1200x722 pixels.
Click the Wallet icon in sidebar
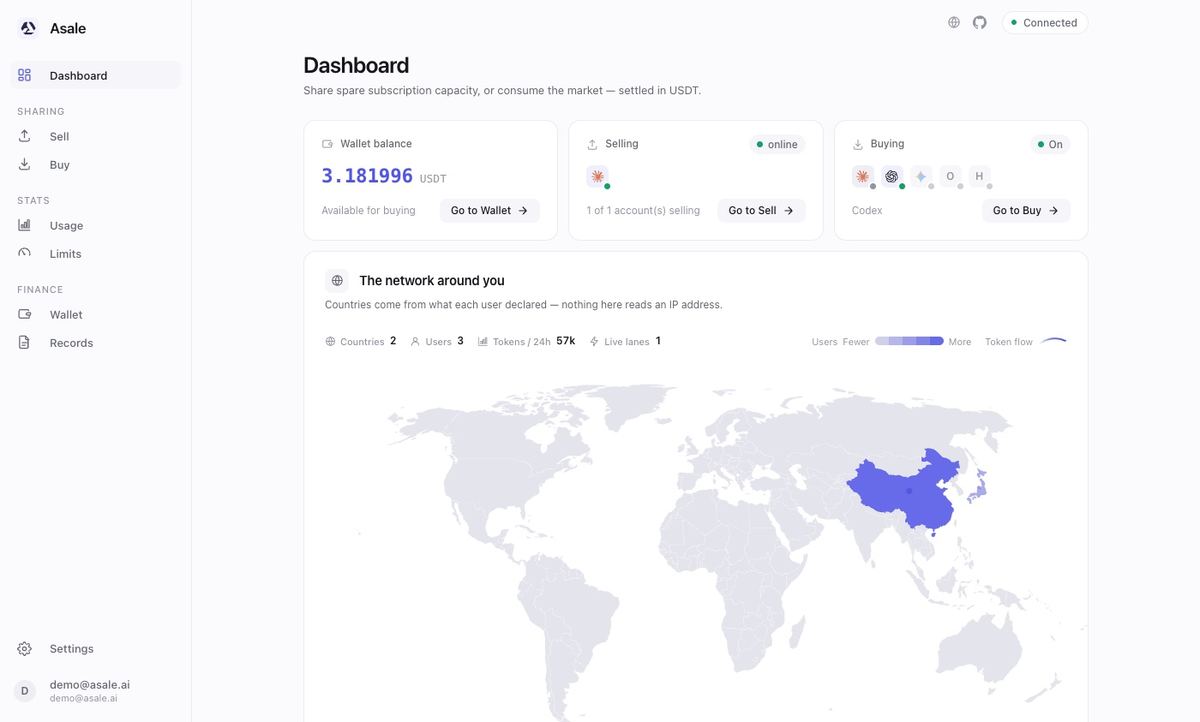25,314
